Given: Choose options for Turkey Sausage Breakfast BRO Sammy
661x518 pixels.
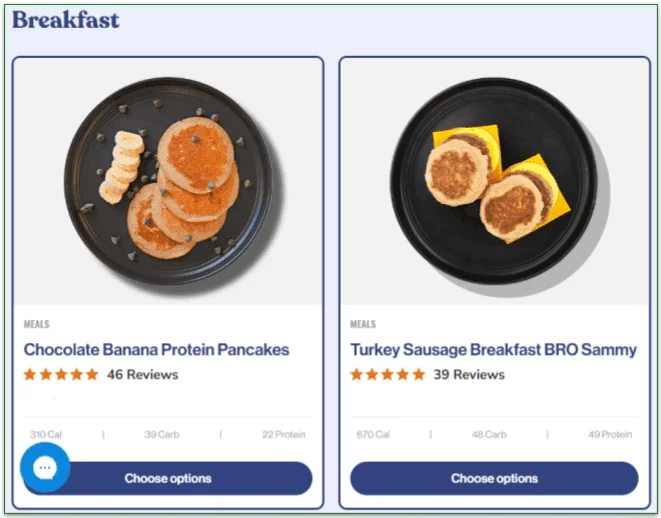Looking at the screenshot, I should [x=494, y=478].
